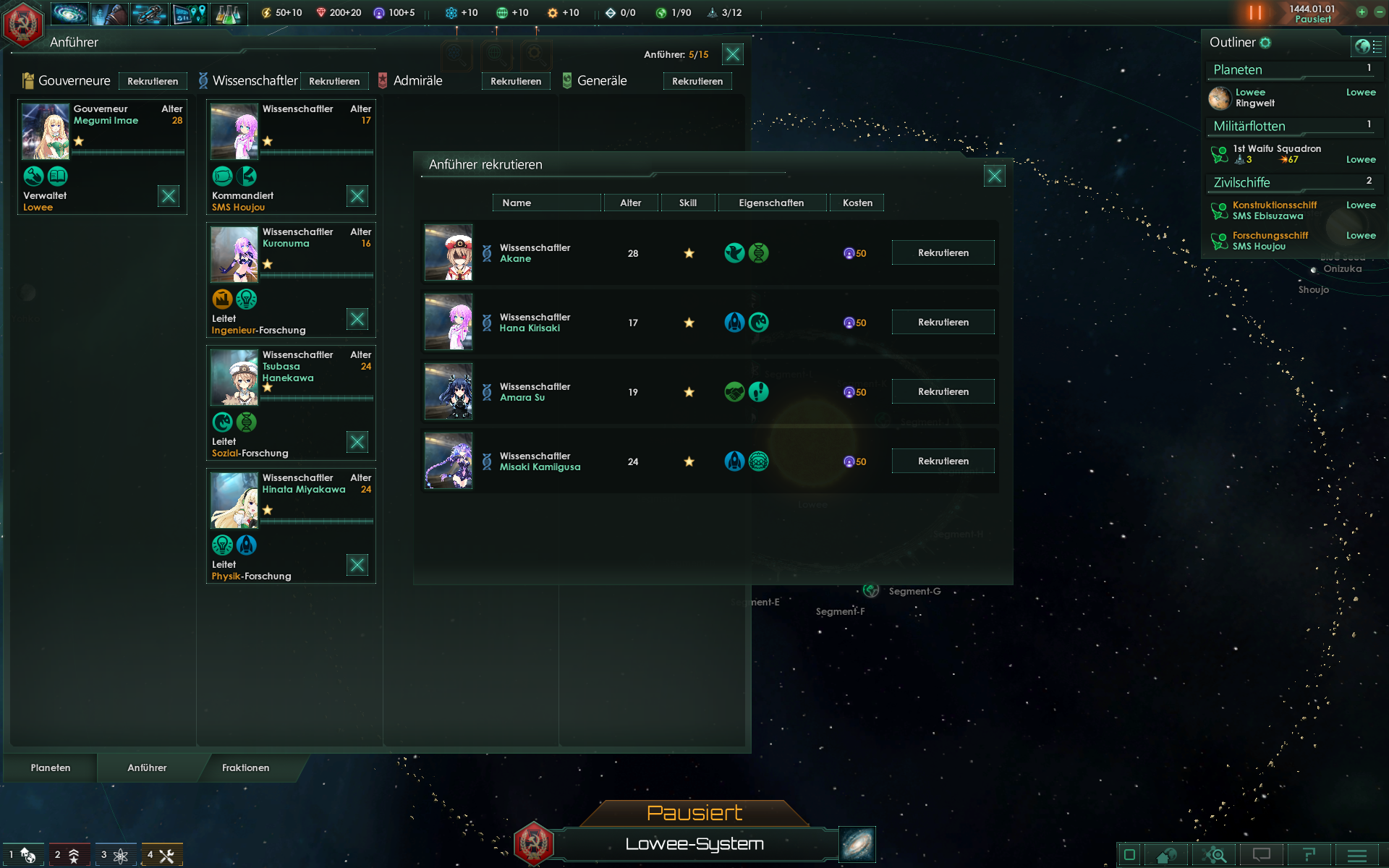Click the galaxy view icon beside Lowee-System

tap(857, 844)
